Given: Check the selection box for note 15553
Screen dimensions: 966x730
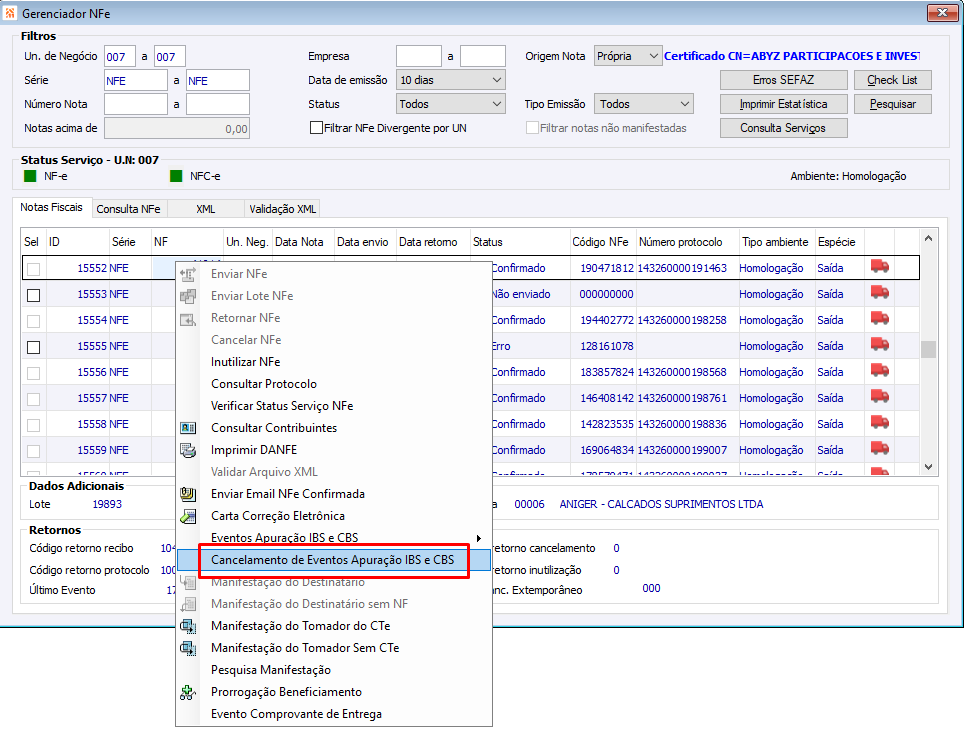Looking at the screenshot, I should pyautogui.click(x=34, y=295).
